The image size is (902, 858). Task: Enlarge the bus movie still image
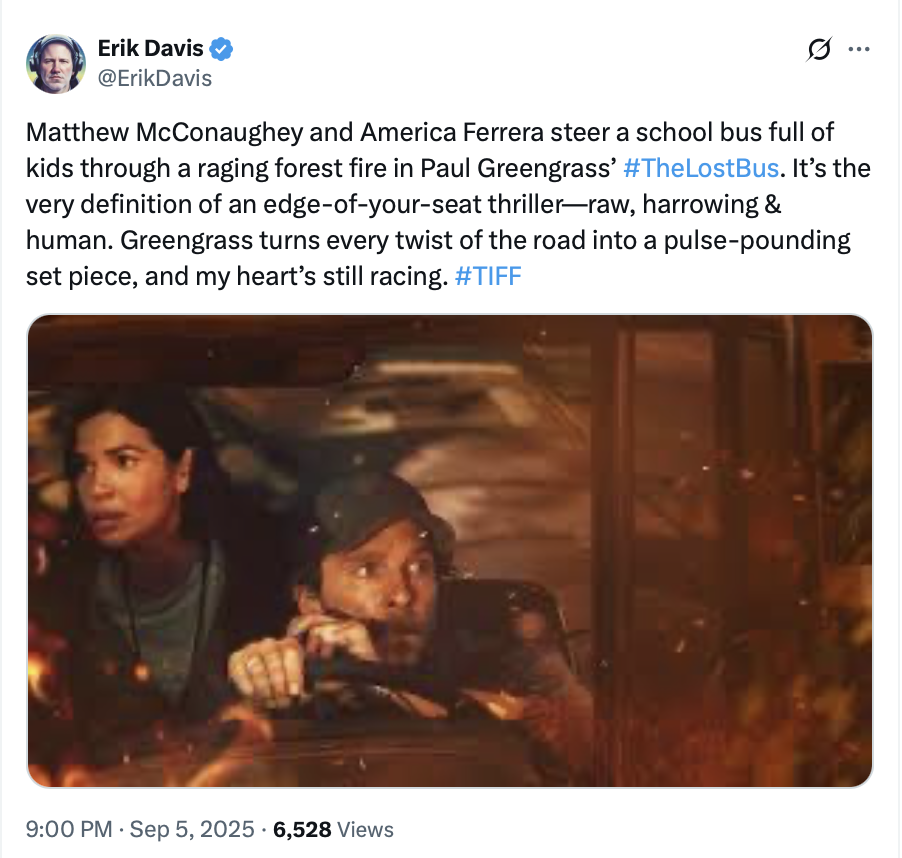[x=450, y=550]
